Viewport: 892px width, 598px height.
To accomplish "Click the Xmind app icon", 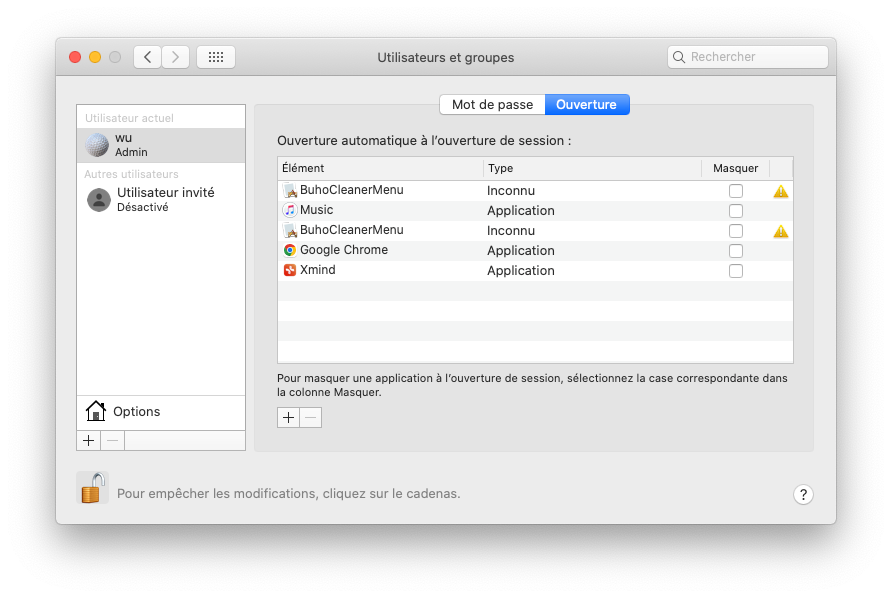I will point(290,270).
